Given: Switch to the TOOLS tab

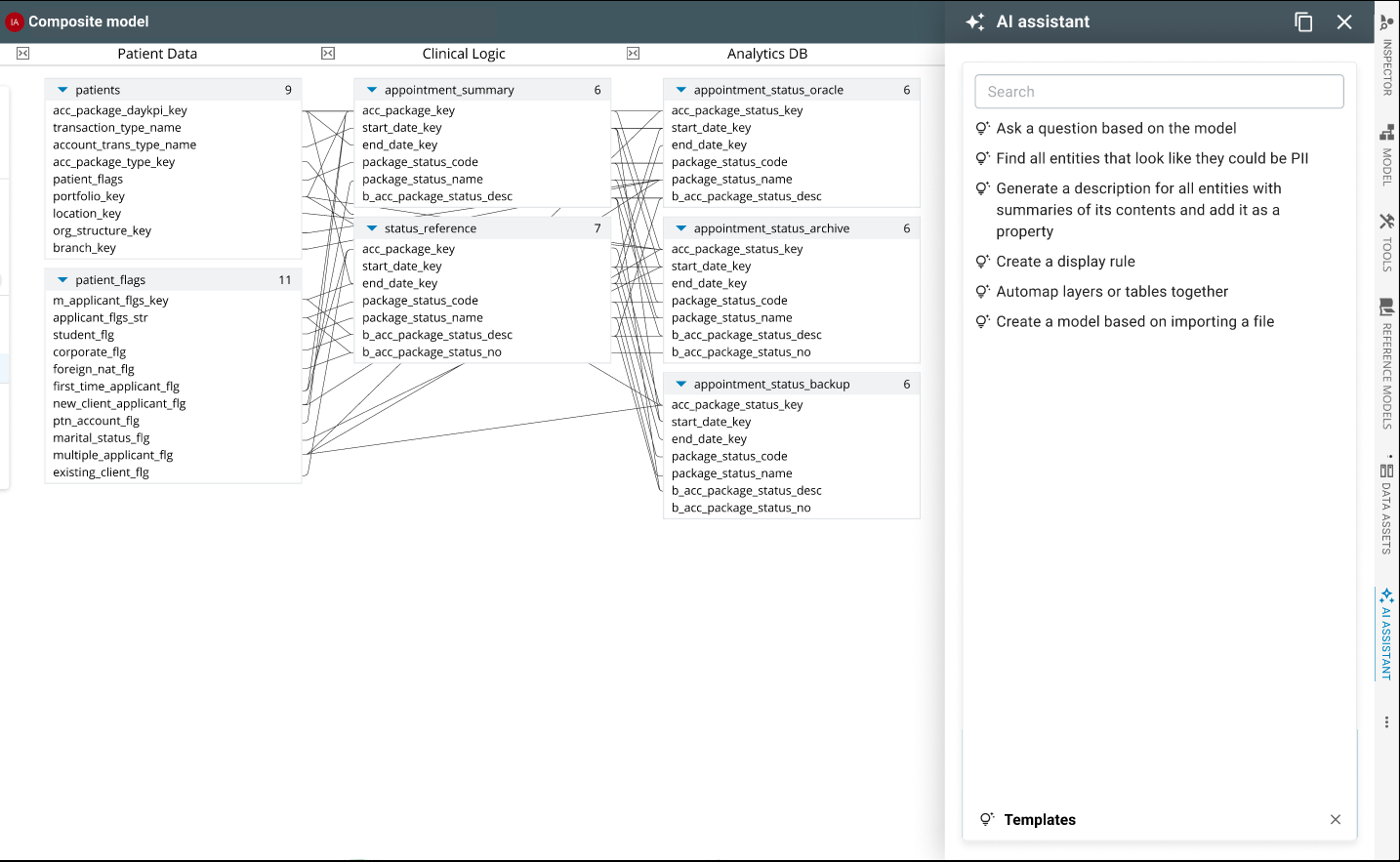Looking at the screenshot, I should [x=1387, y=244].
